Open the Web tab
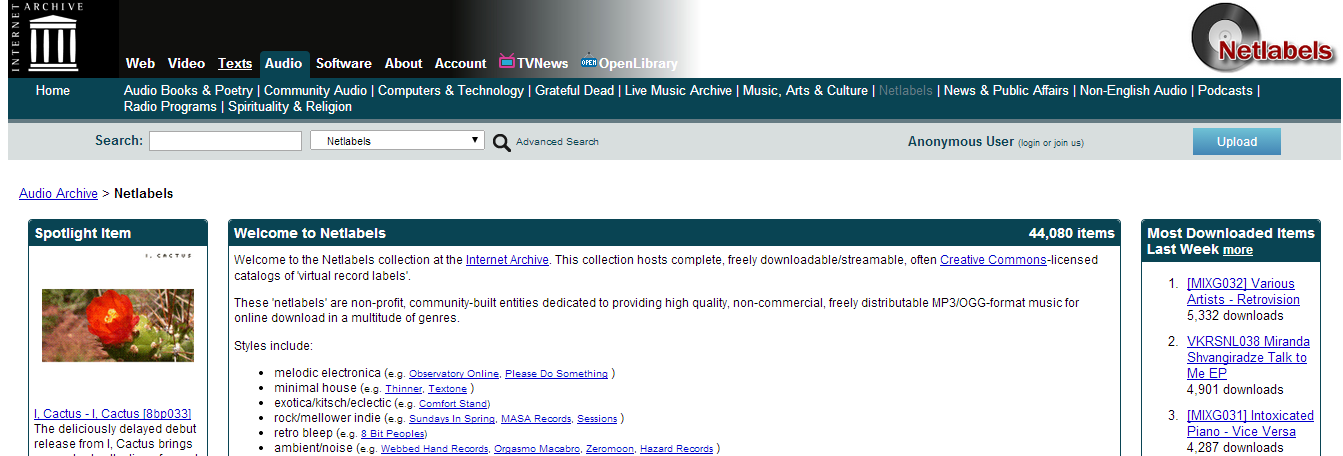This screenshot has width=1343, height=456. pos(140,63)
